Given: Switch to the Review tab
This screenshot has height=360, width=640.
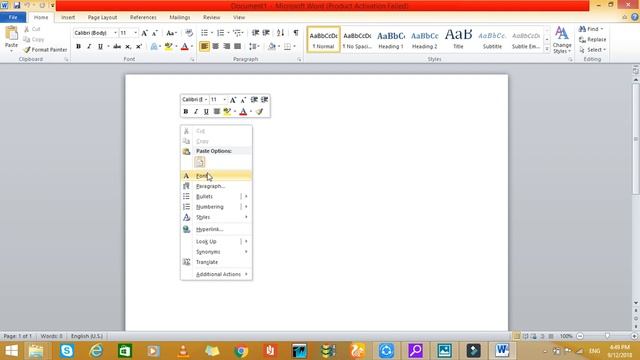Looking at the screenshot, I should click(211, 18).
